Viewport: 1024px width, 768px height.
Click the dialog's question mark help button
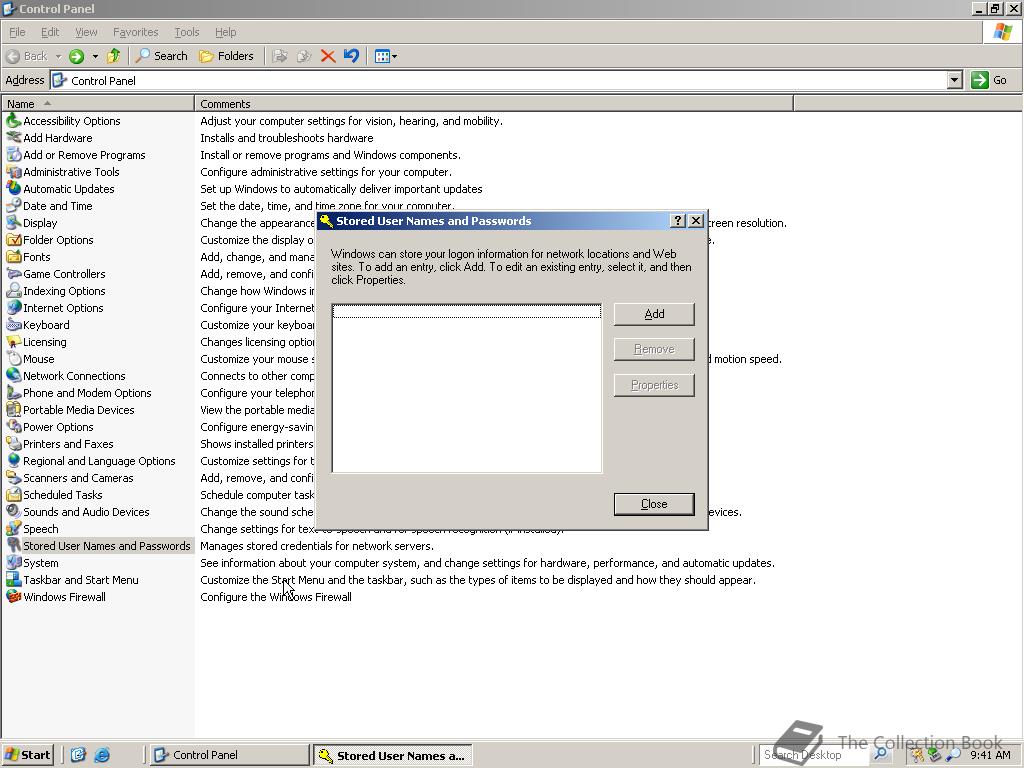click(x=678, y=221)
